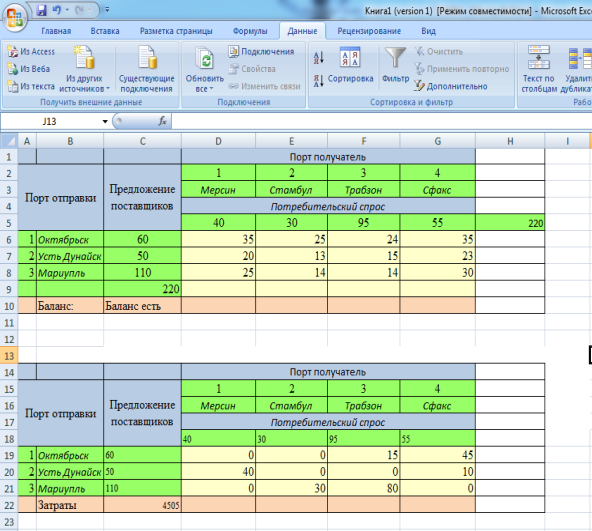Select the Данные tab
The width and height of the screenshot is (592, 531).
(302, 31)
